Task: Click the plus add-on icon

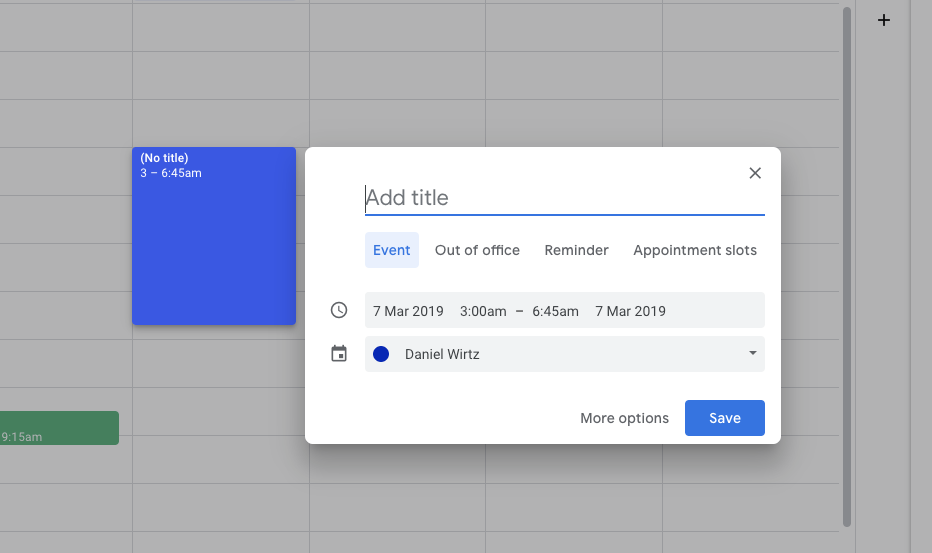Action: point(884,20)
